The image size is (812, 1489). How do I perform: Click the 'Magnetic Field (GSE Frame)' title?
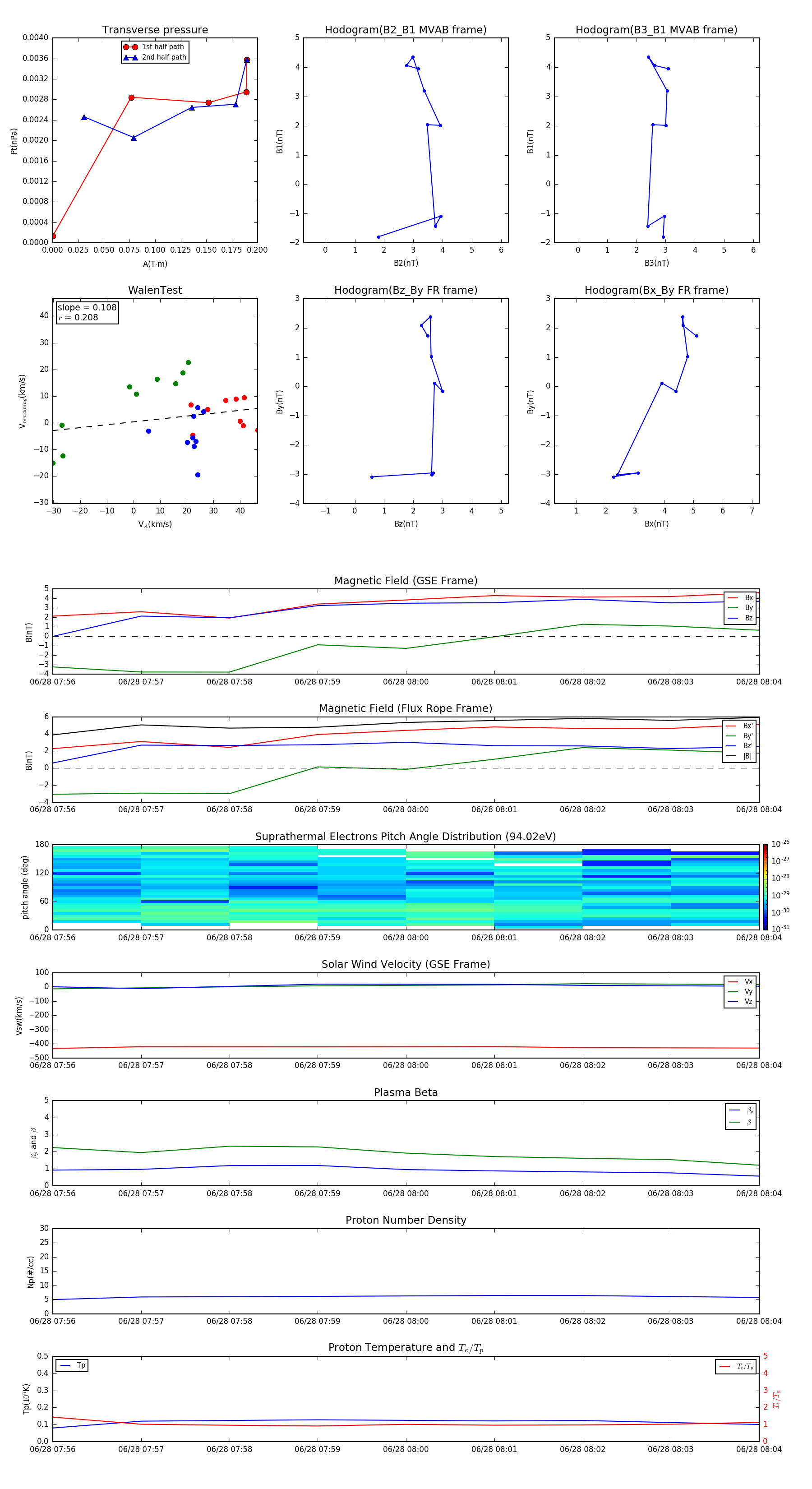coord(406,581)
